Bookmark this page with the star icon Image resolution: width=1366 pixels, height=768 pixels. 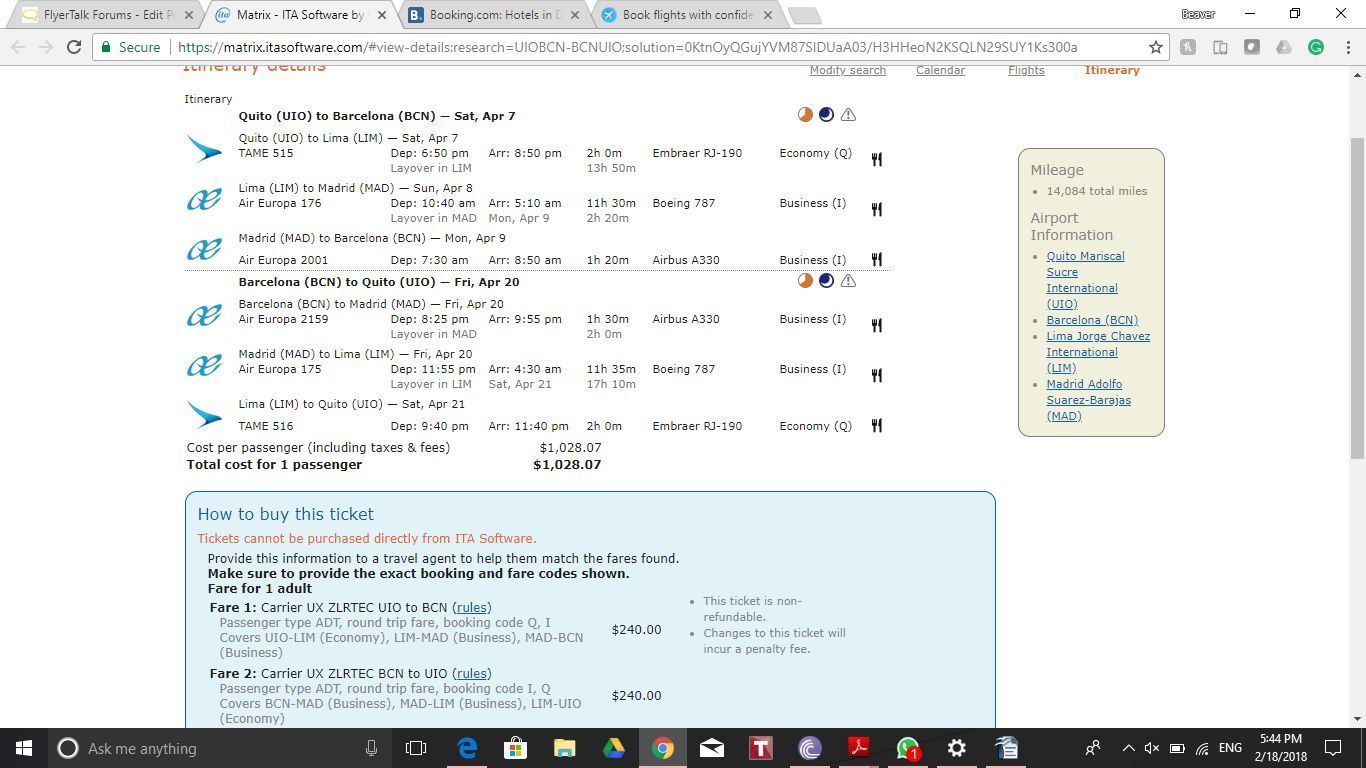point(1156,47)
